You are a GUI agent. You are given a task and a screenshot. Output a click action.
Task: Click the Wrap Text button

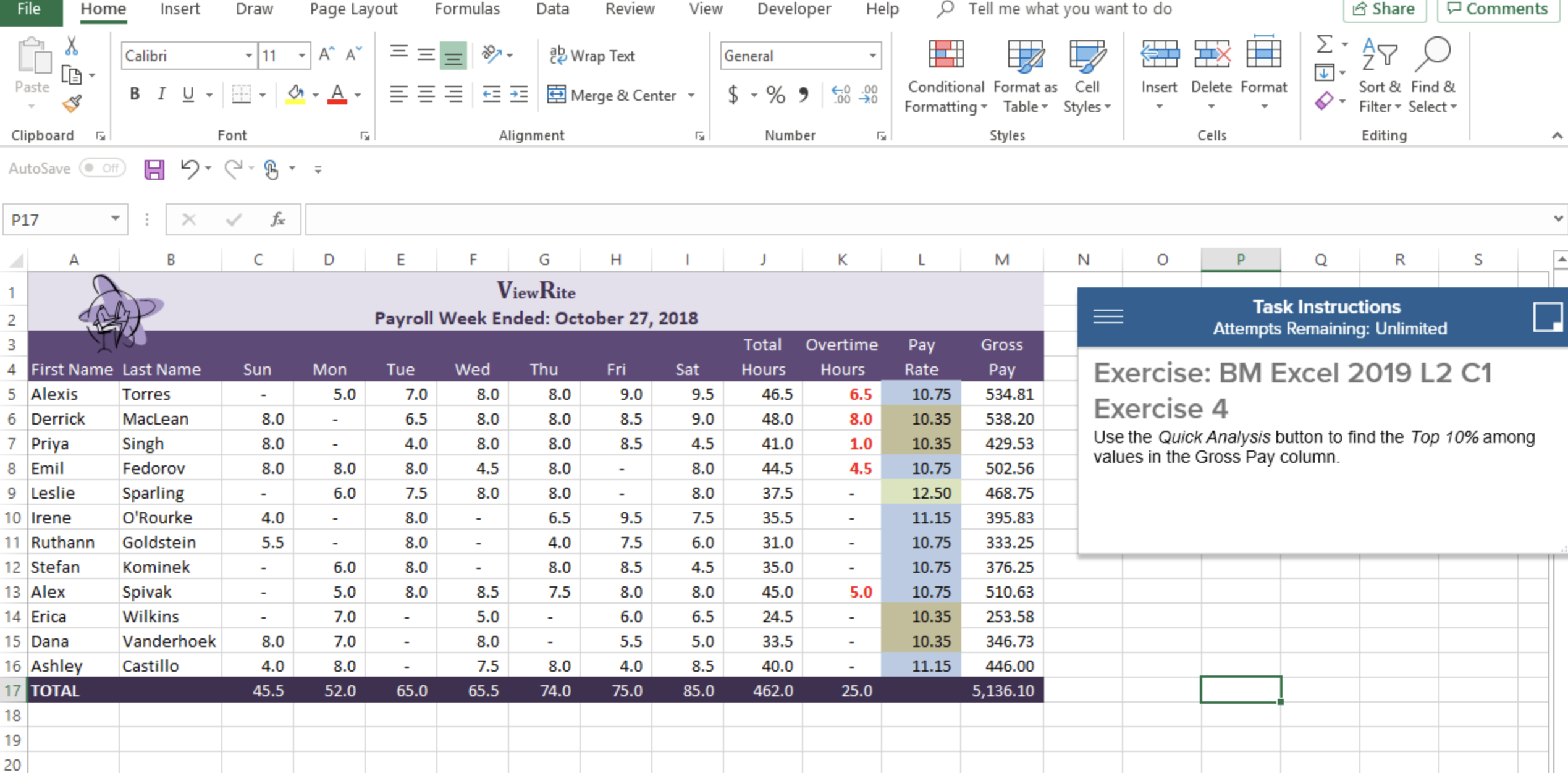592,56
